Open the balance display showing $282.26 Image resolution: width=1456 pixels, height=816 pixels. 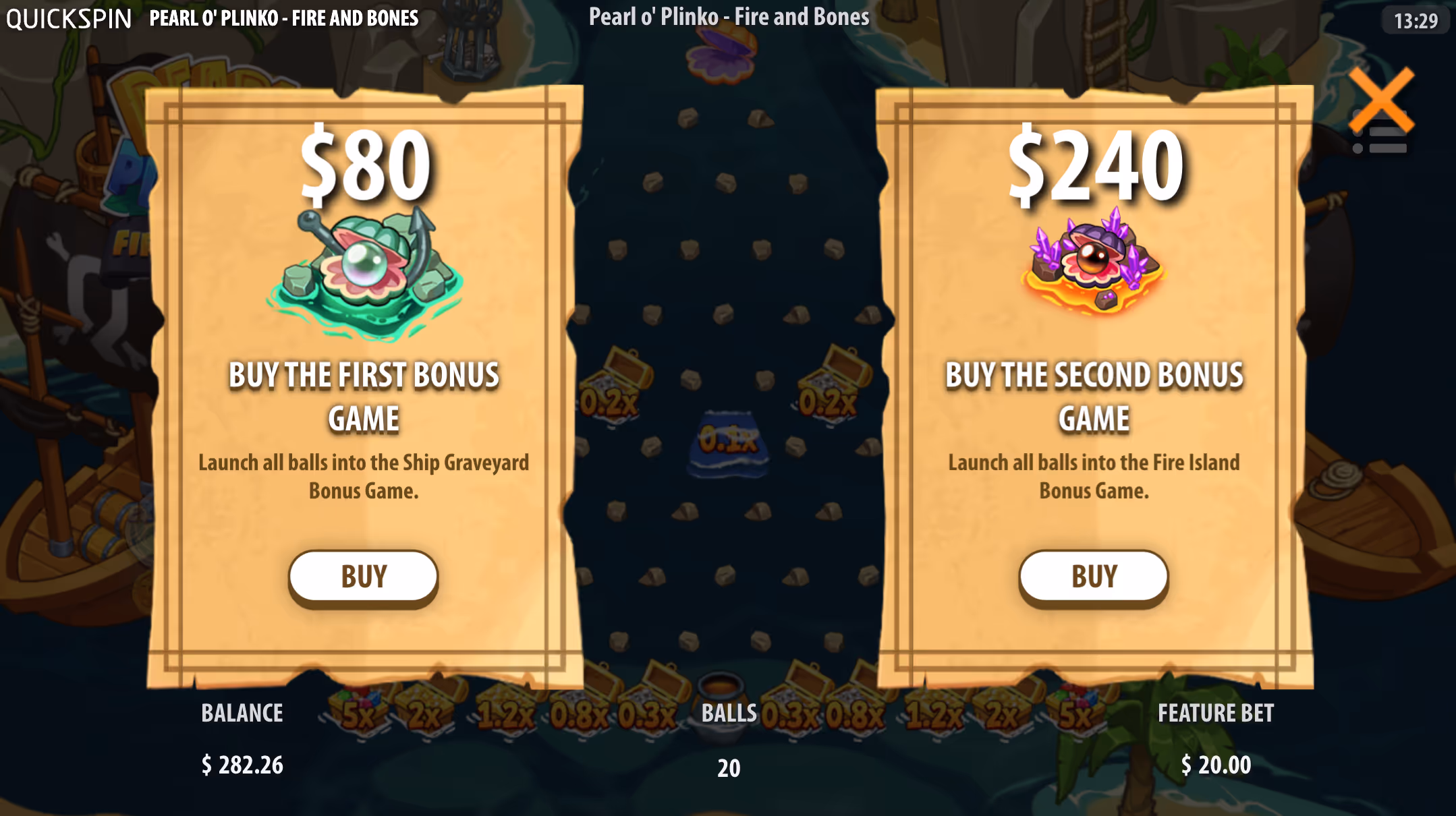point(242,765)
